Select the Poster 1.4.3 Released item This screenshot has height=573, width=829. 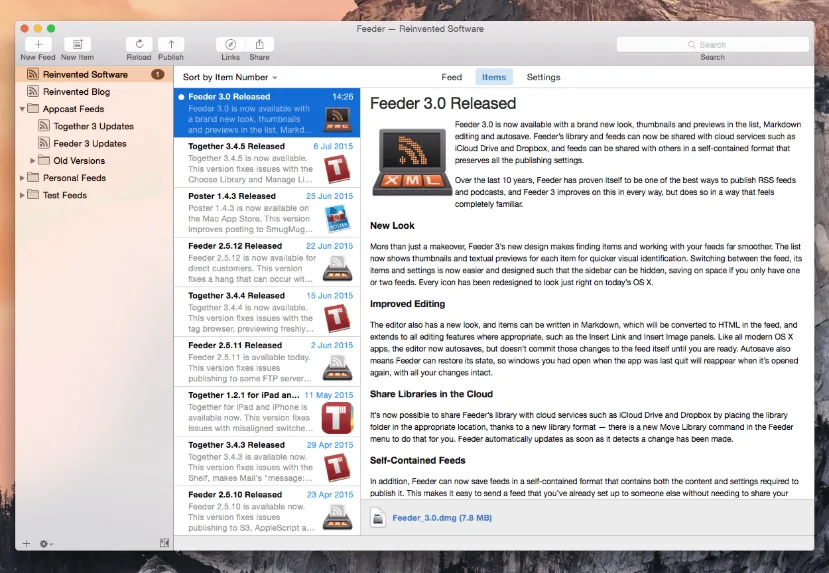point(267,212)
